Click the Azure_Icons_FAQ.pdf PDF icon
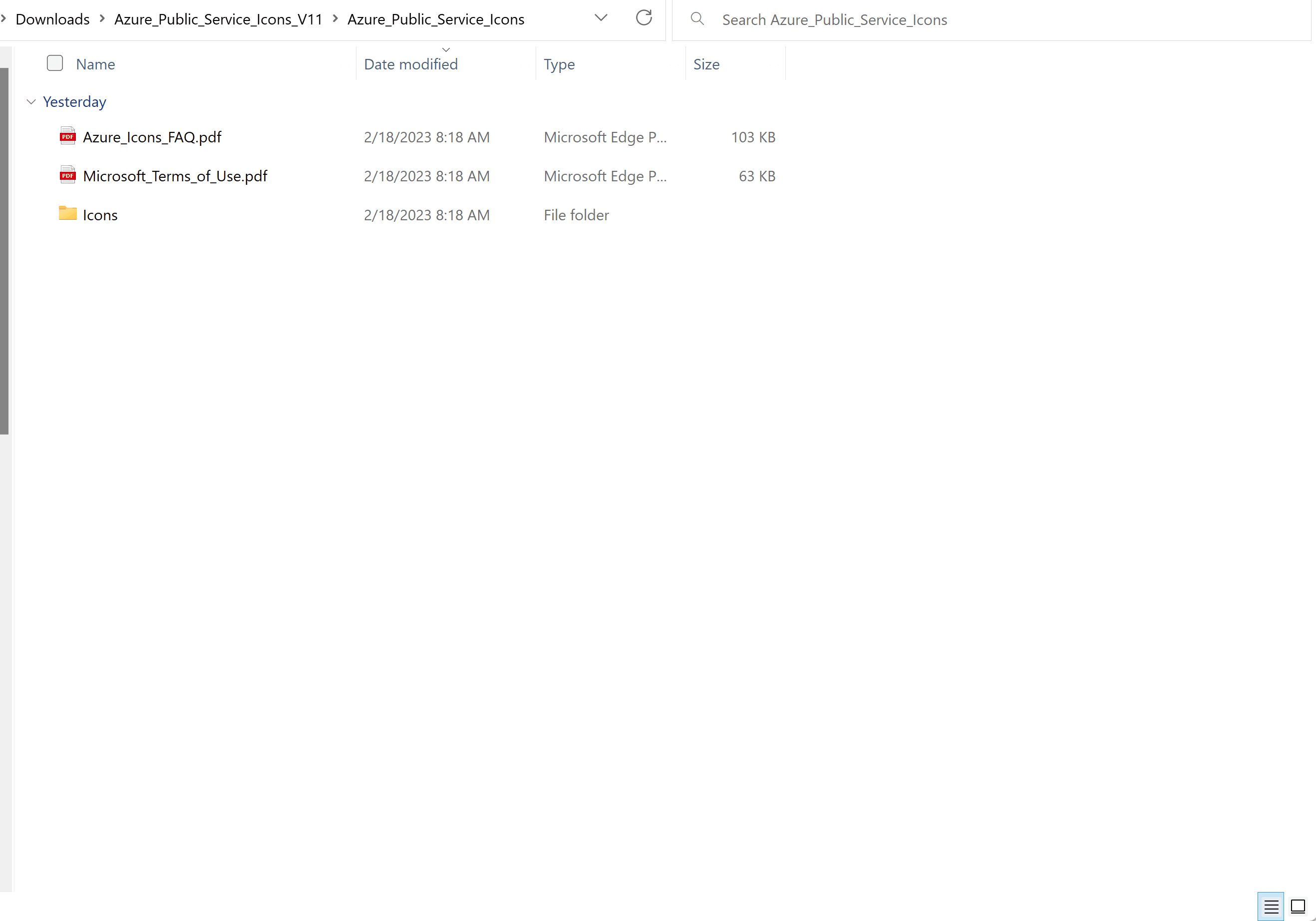This screenshot has height=921, width=1316. [x=67, y=136]
